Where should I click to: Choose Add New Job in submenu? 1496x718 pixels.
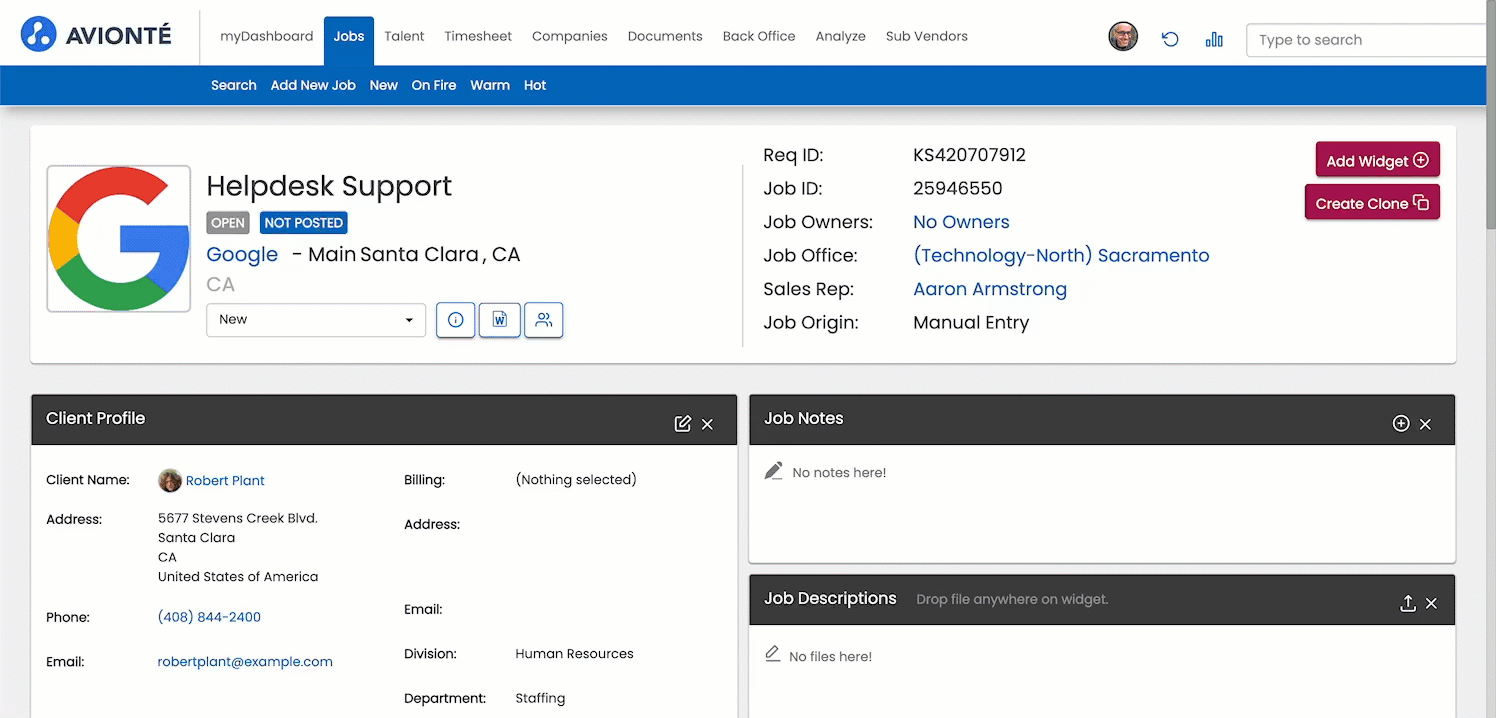(313, 85)
